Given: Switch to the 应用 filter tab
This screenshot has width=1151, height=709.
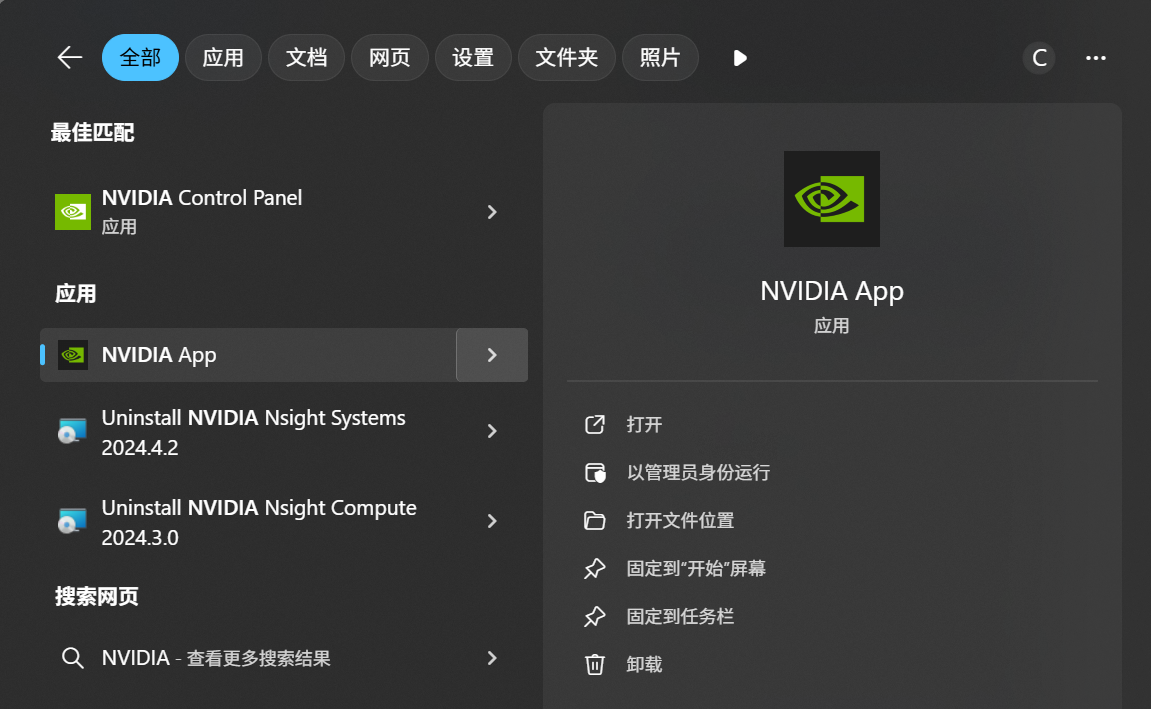Looking at the screenshot, I should [x=223, y=57].
